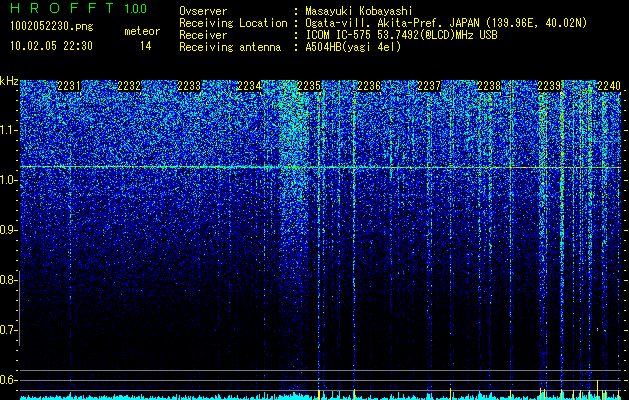This screenshot has height=400, width=629.
Task: Select the 2233 time marker
Action: (189, 86)
